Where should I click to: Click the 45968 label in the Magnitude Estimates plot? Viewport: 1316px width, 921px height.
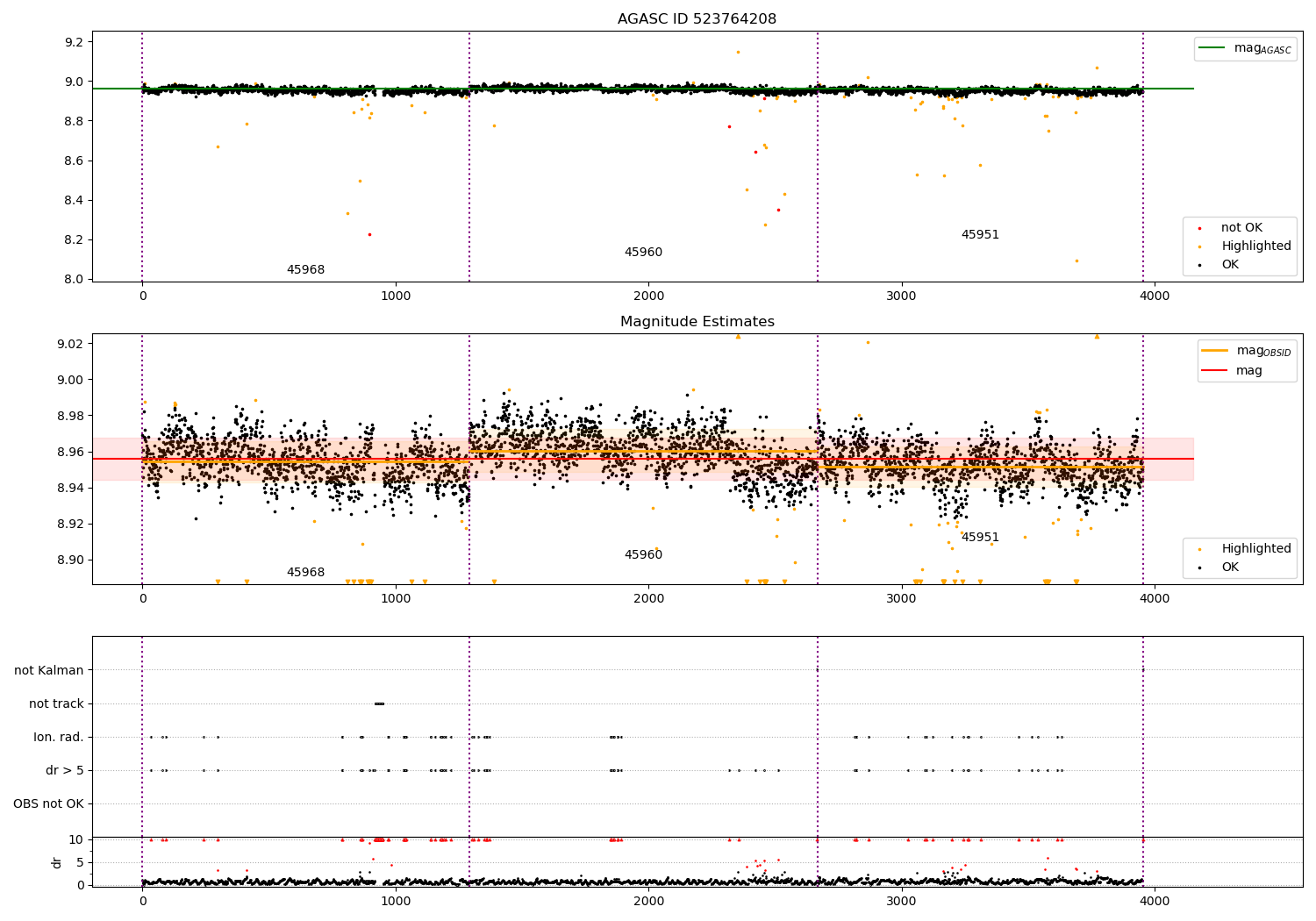click(305, 573)
